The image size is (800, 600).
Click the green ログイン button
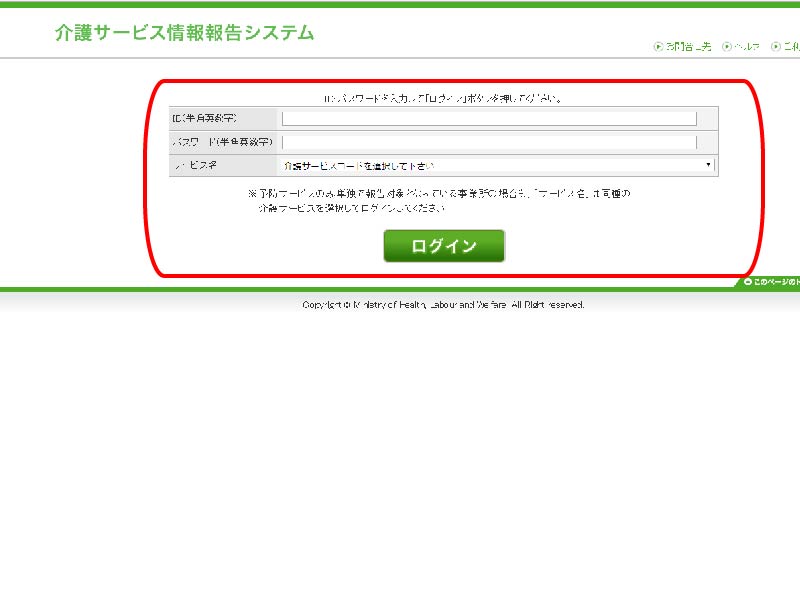(x=444, y=246)
